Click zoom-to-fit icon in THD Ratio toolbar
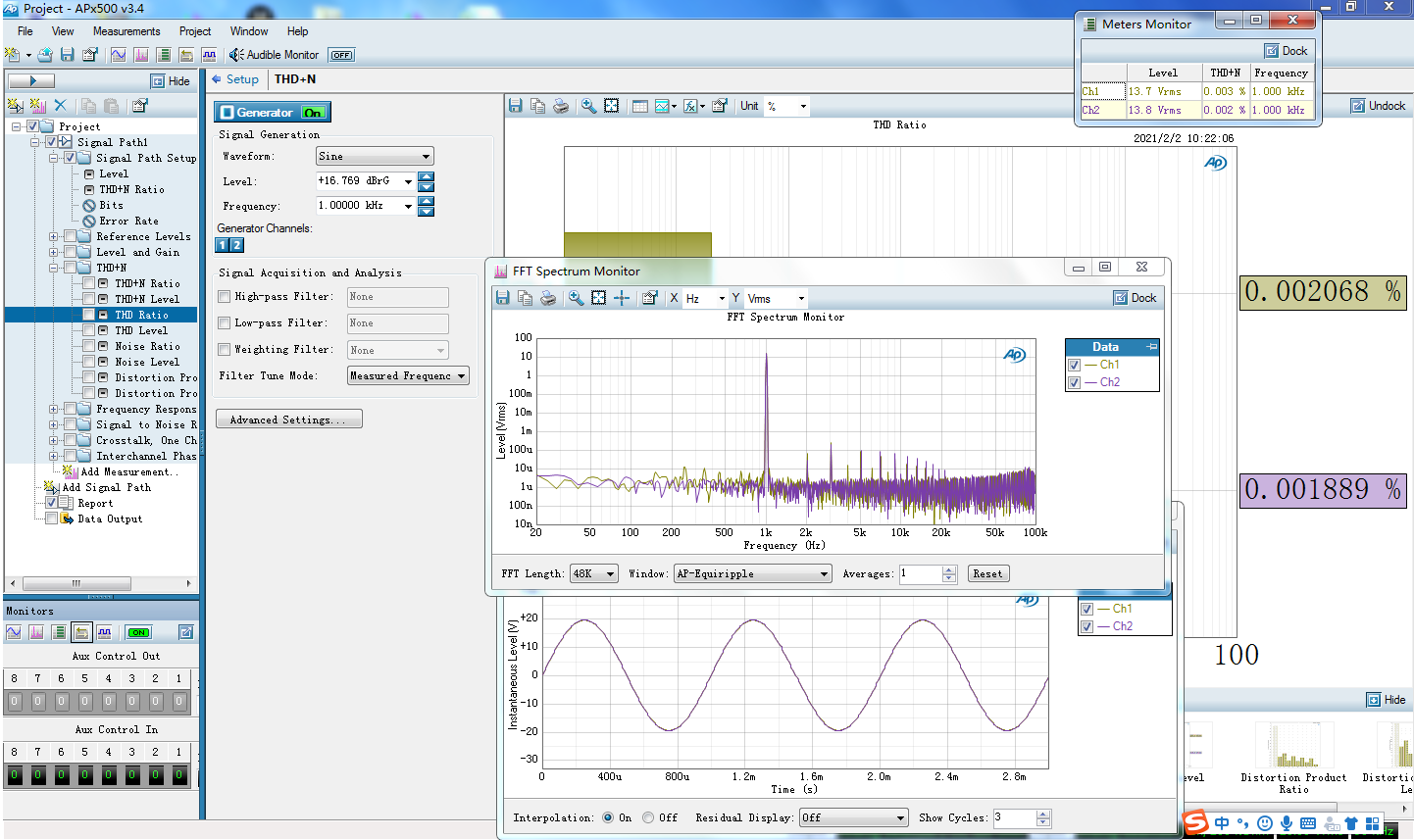Image resolution: width=1414 pixels, height=840 pixels. tap(611, 106)
